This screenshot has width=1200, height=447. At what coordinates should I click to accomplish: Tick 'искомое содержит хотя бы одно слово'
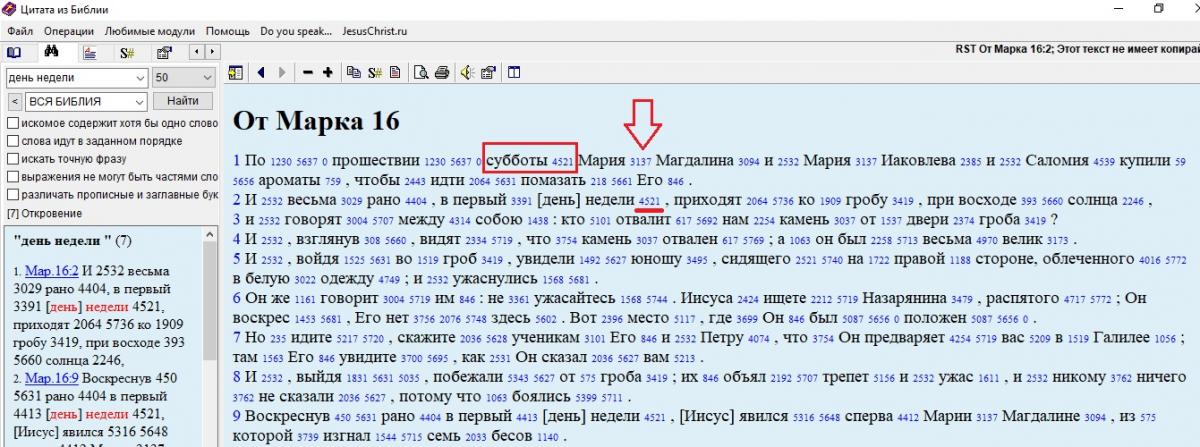(x=13, y=123)
